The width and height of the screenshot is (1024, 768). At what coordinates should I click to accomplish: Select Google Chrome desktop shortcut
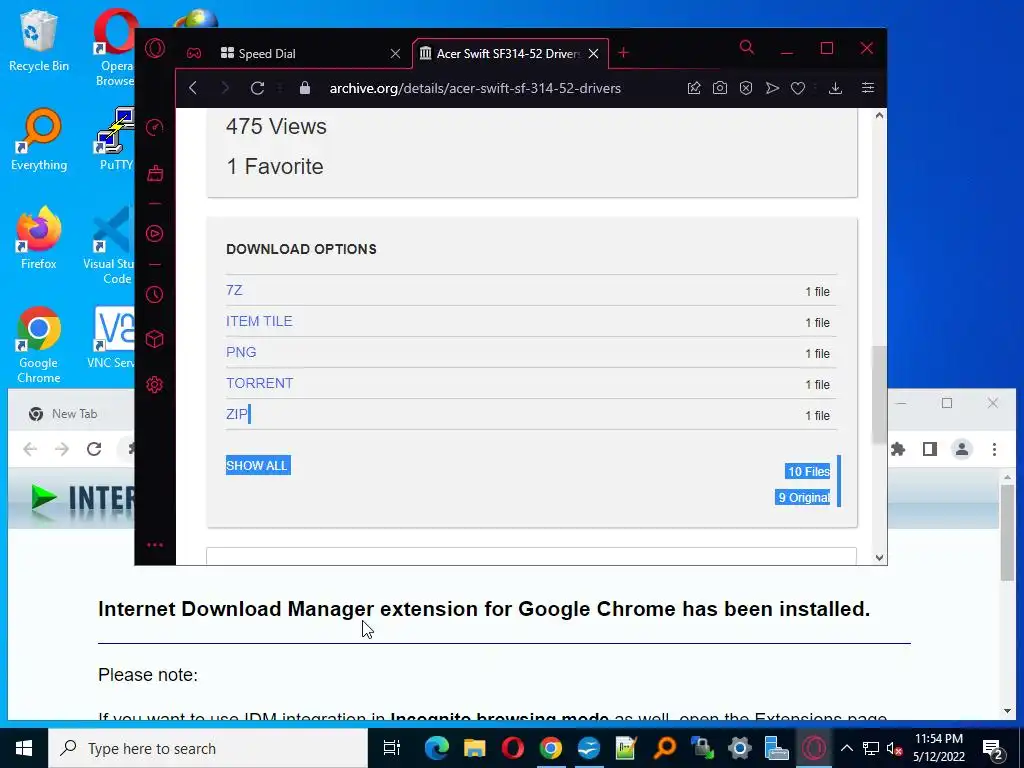click(x=39, y=345)
